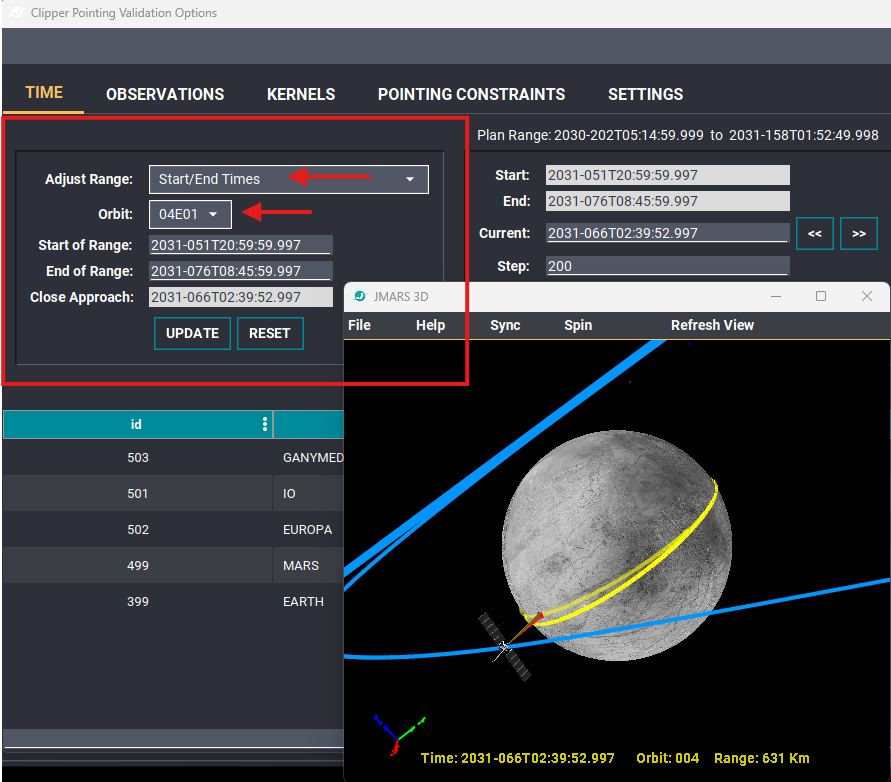Click Sync in JMARS 3D menu bar
891x782 pixels.
(505, 325)
